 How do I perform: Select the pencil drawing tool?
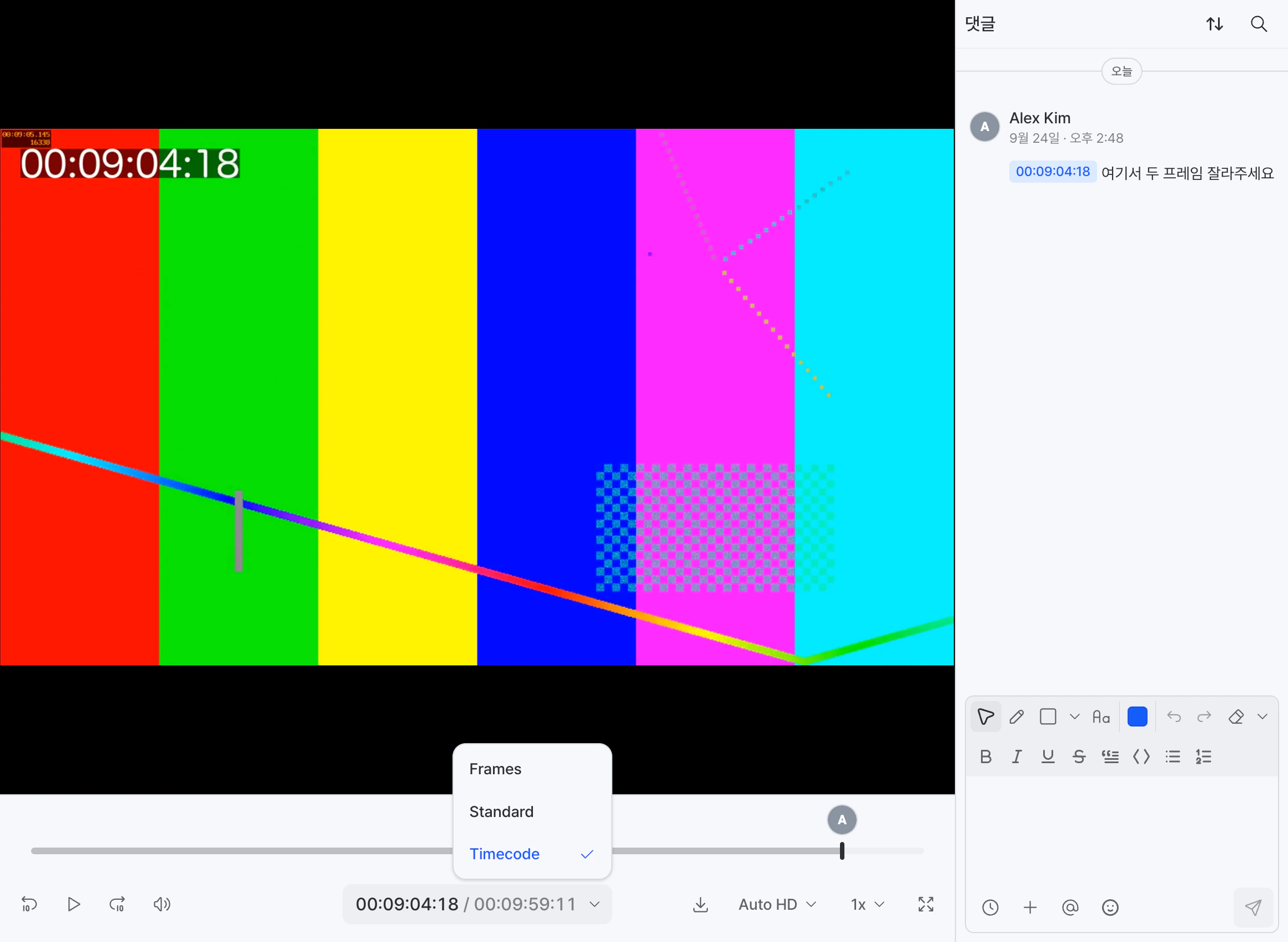pyautogui.click(x=1017, y=716)
